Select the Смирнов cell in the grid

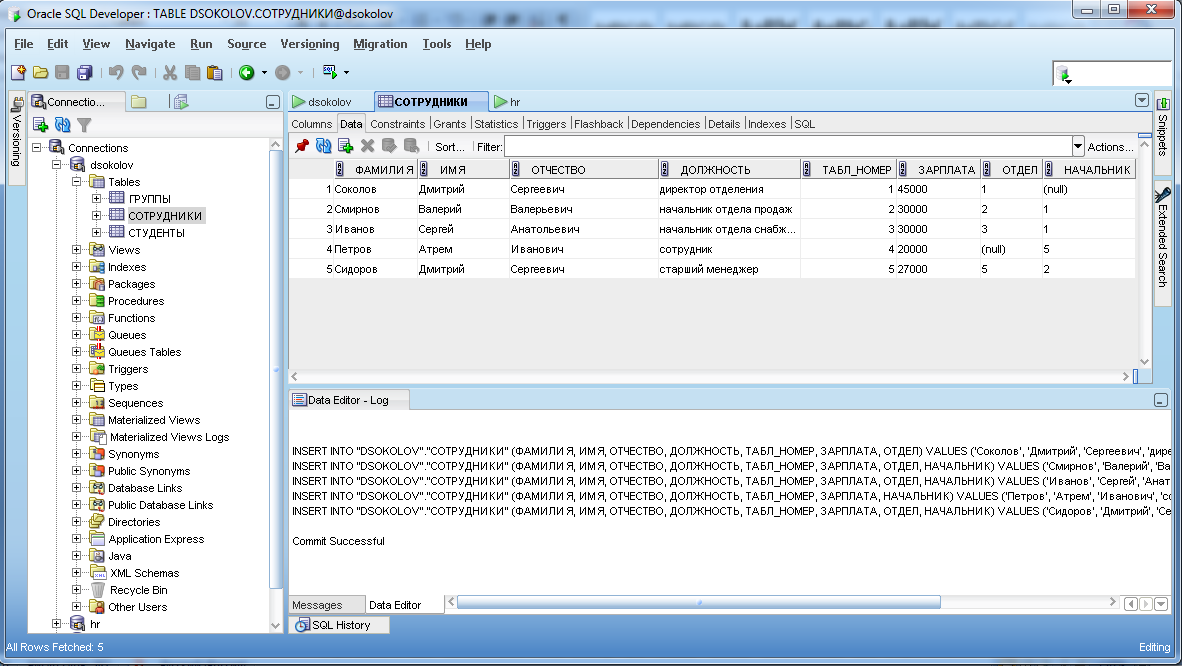tap(375, 209)
